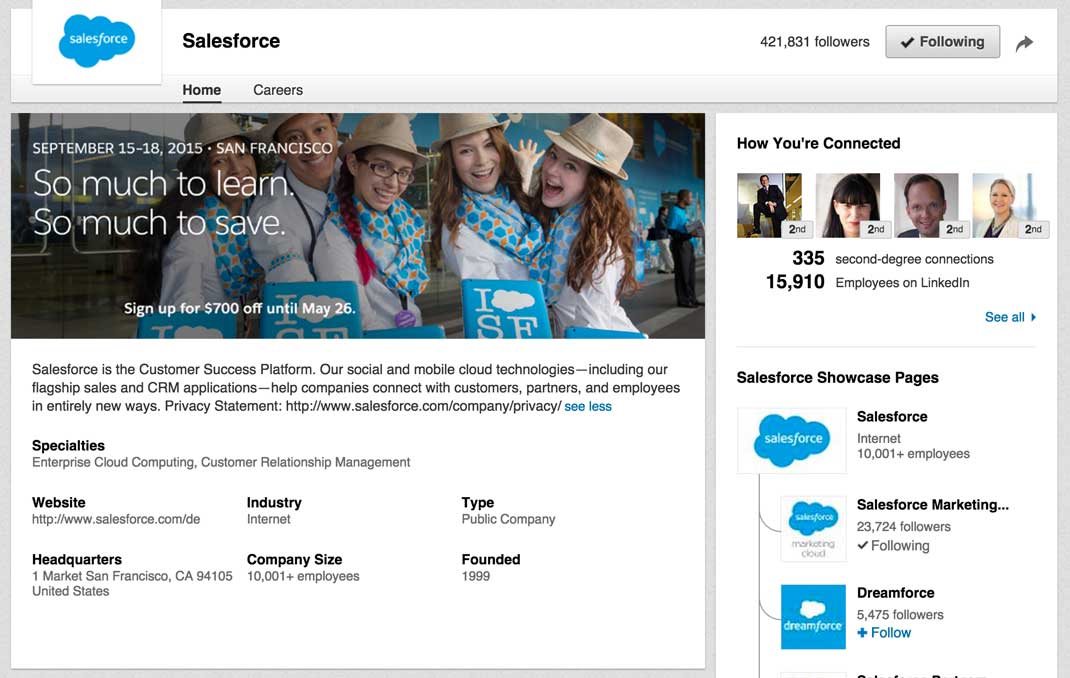
Task: Open the smiling man connection photo
Action: 927,205
